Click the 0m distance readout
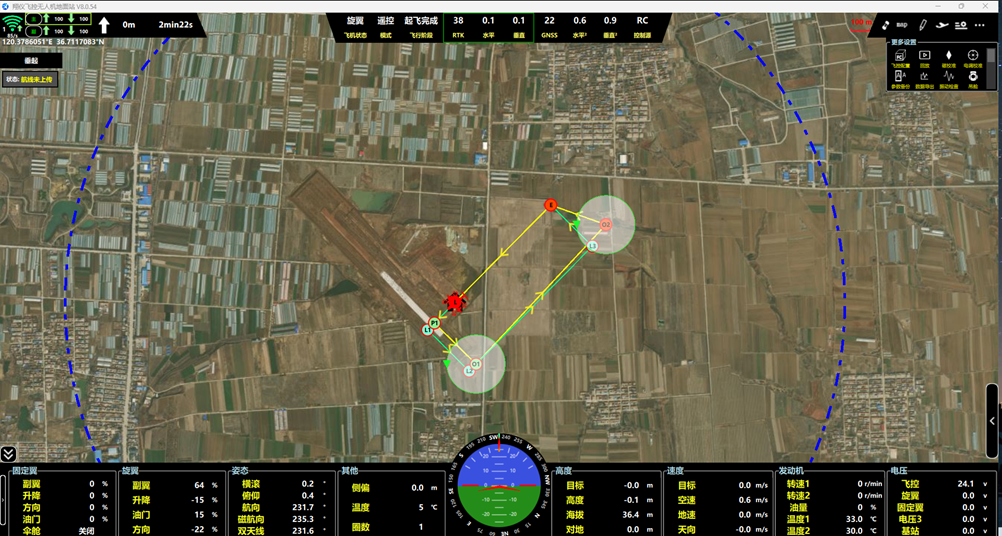 [129, 25]
